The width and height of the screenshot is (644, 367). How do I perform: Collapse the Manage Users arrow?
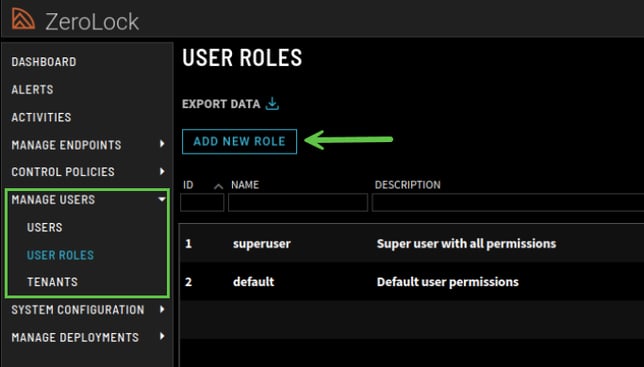pos(162,200)
